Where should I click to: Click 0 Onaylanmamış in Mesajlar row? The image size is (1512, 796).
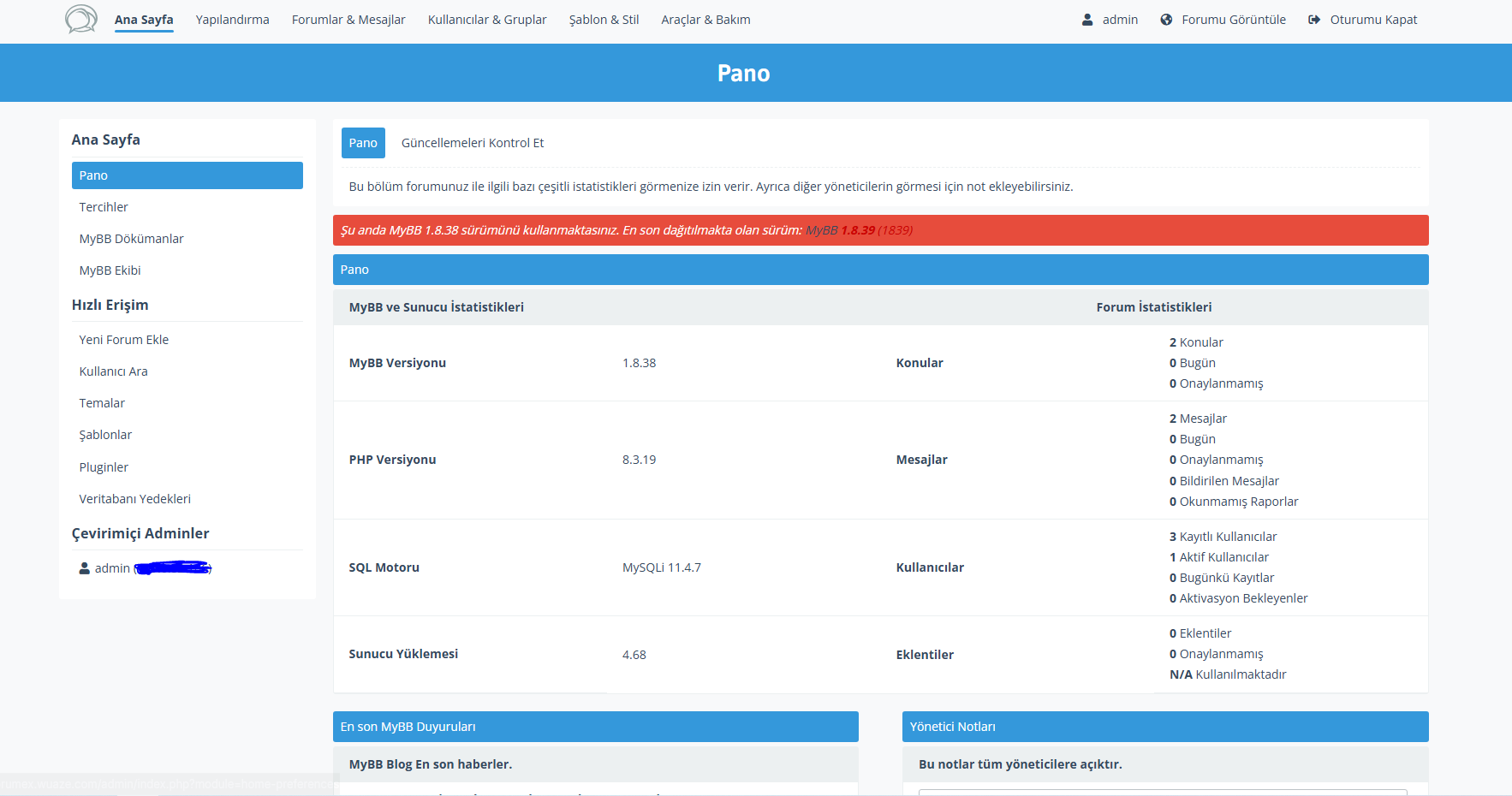pos(1217,460)
